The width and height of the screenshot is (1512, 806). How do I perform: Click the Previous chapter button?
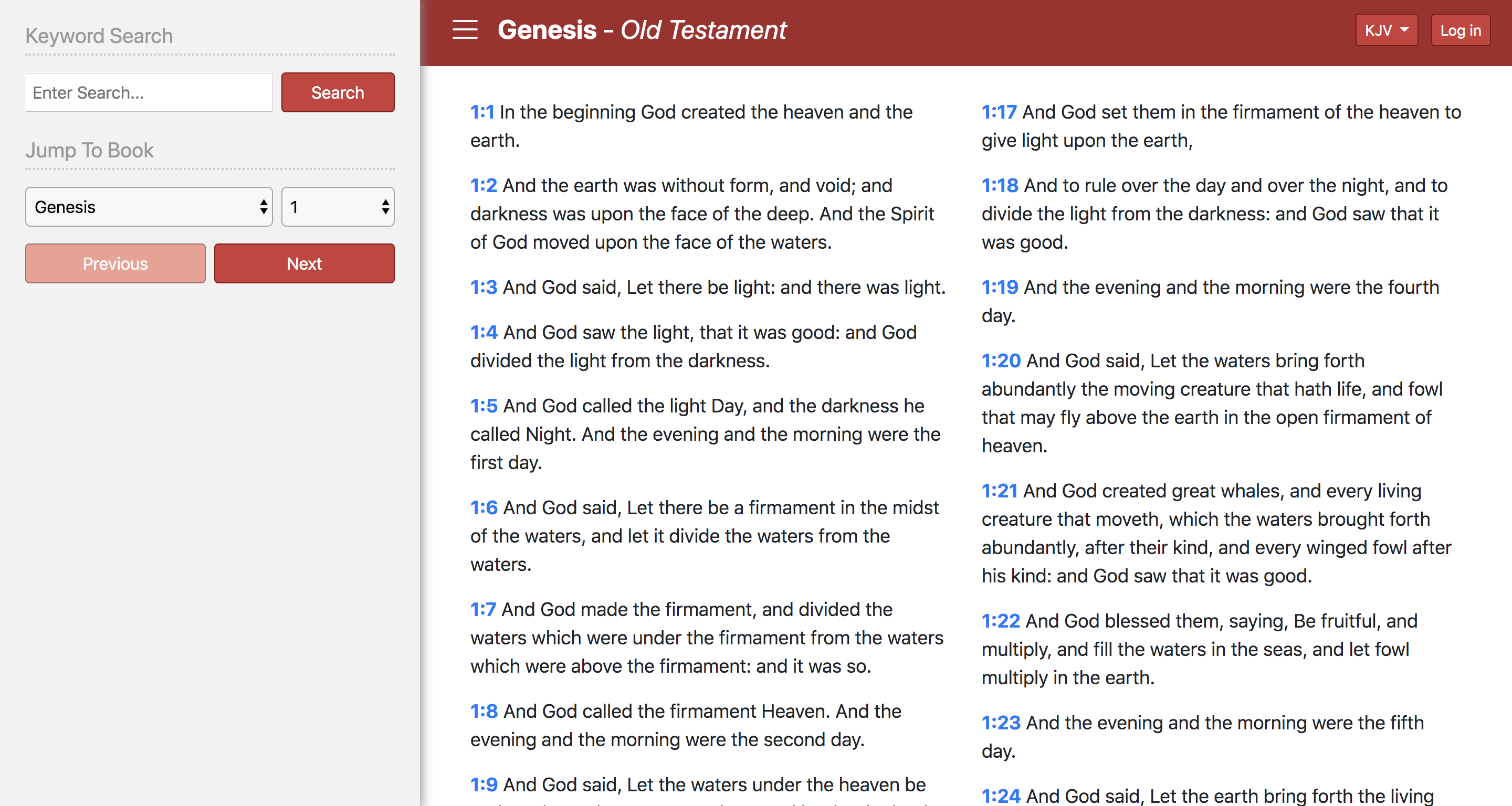[x=115, y=264]
